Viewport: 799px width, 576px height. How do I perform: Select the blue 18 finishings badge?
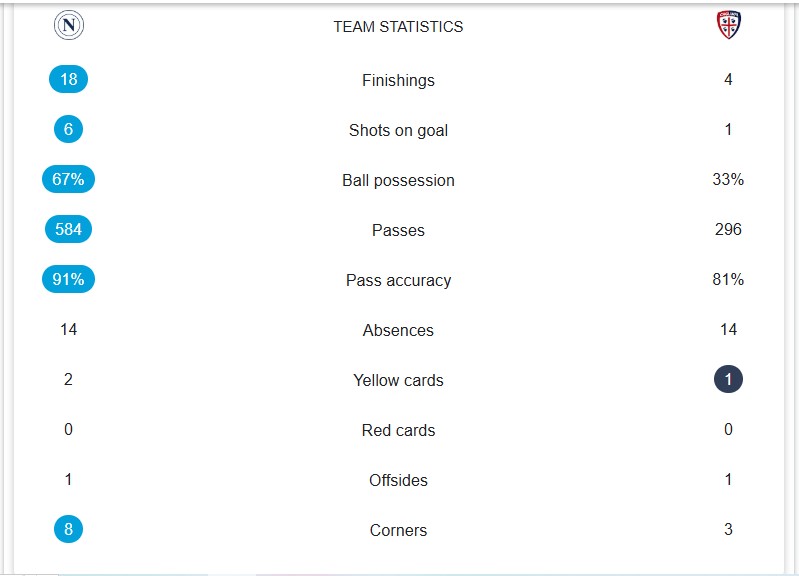(68, 79)
